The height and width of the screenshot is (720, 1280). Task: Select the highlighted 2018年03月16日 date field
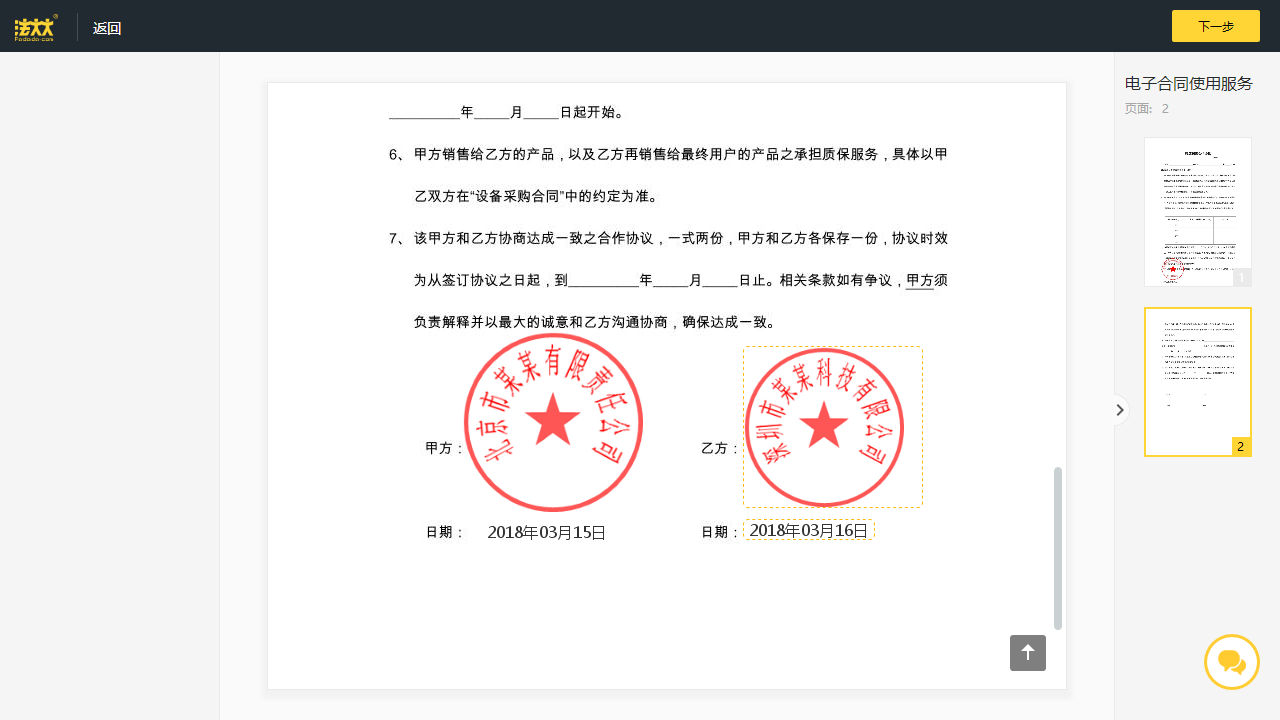point(808,530)
